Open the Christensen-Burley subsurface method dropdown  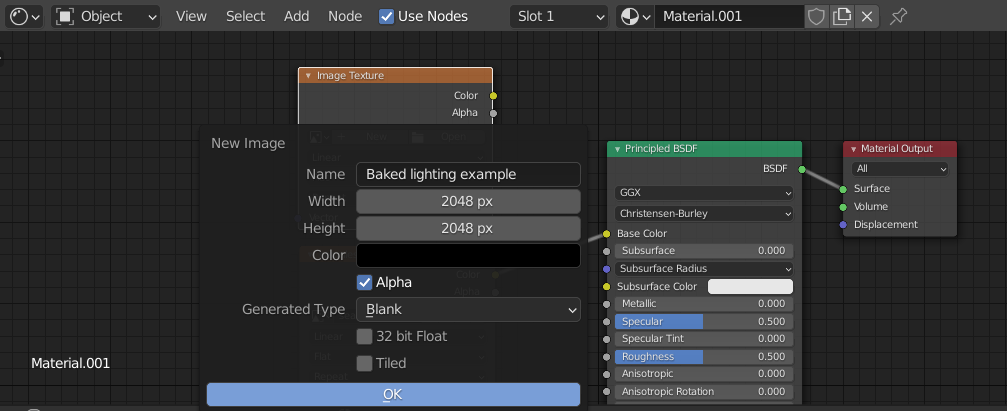(704, 213)
